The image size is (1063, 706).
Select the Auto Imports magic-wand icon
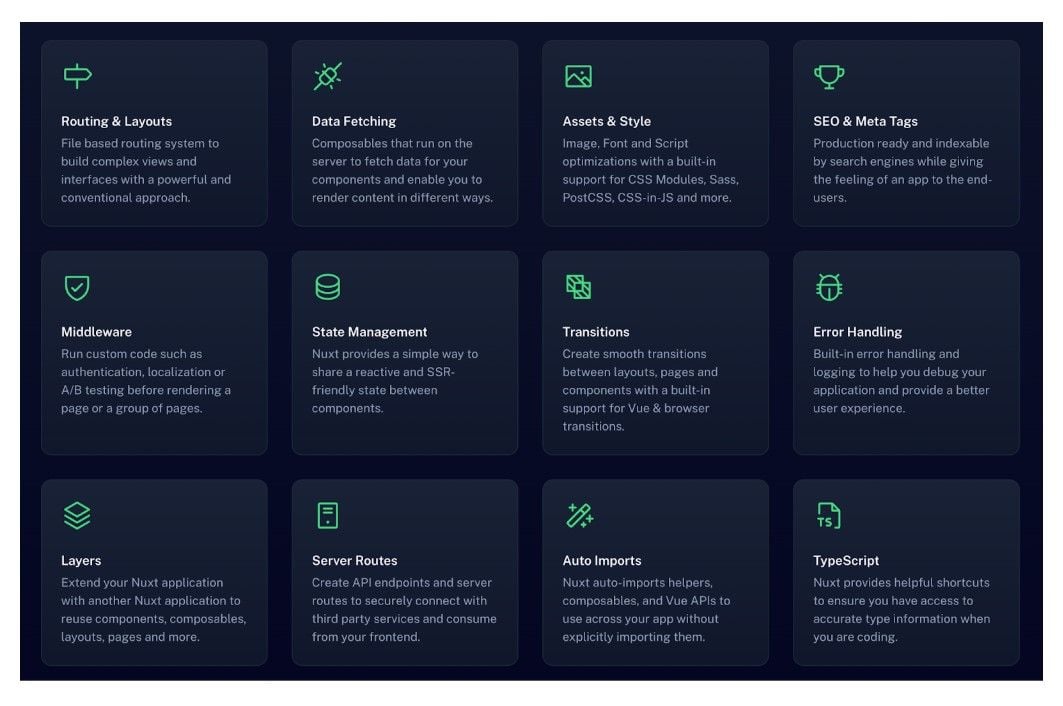pyautogui.click(x=579, y=515)
